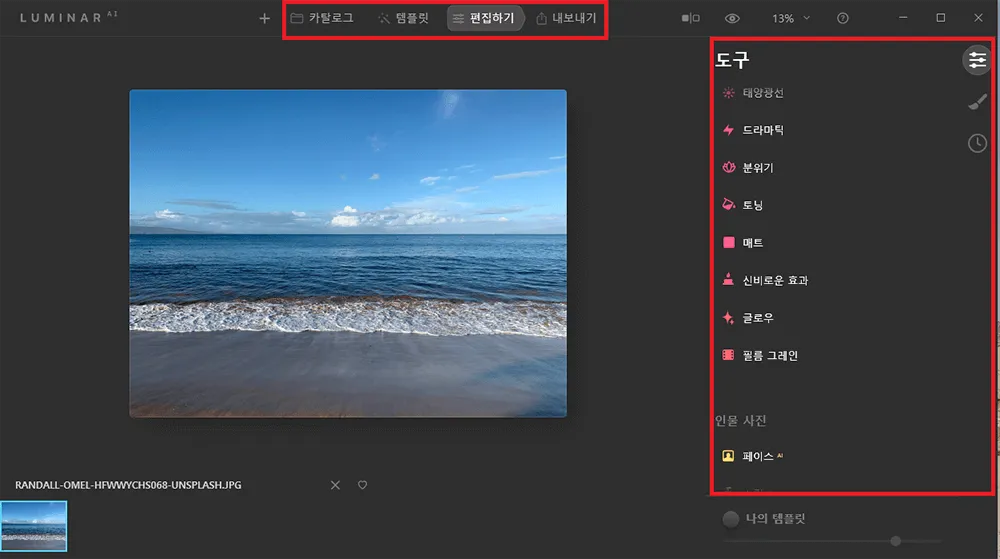Viewport: 1000px width, 559px height.
Task: Click the 나의 템플릿 button
Action: tap(765, 519)
